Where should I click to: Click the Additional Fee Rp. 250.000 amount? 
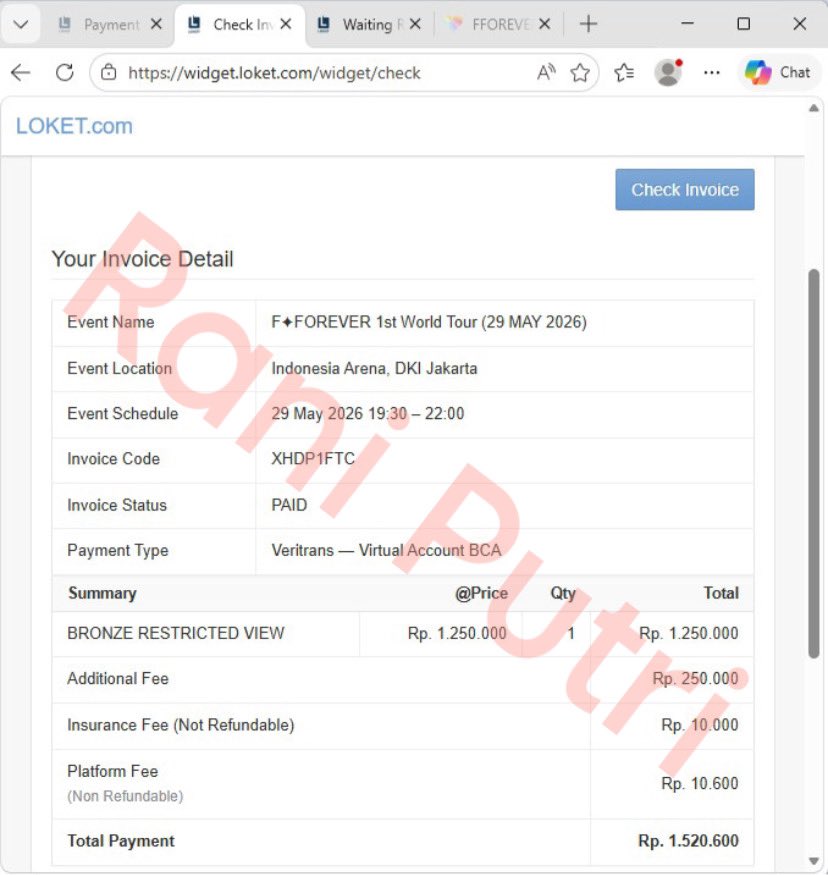695,679
